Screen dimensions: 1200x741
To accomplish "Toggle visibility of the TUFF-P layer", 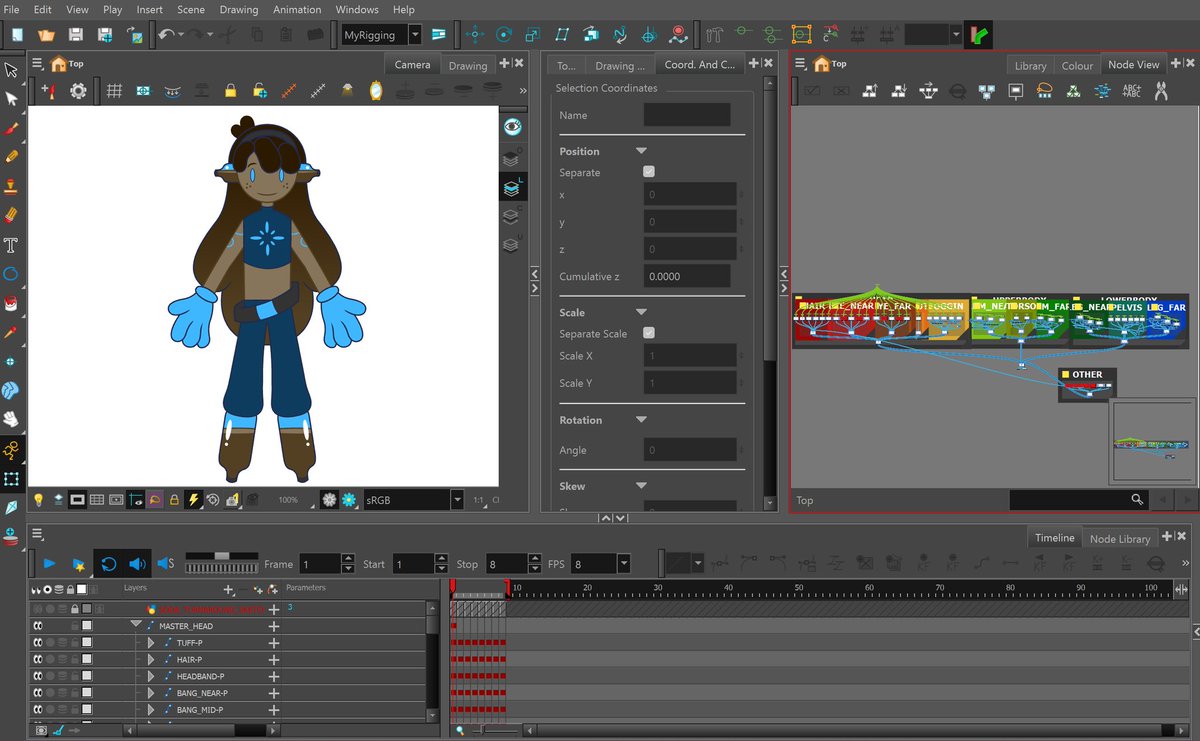I will 38,643.
